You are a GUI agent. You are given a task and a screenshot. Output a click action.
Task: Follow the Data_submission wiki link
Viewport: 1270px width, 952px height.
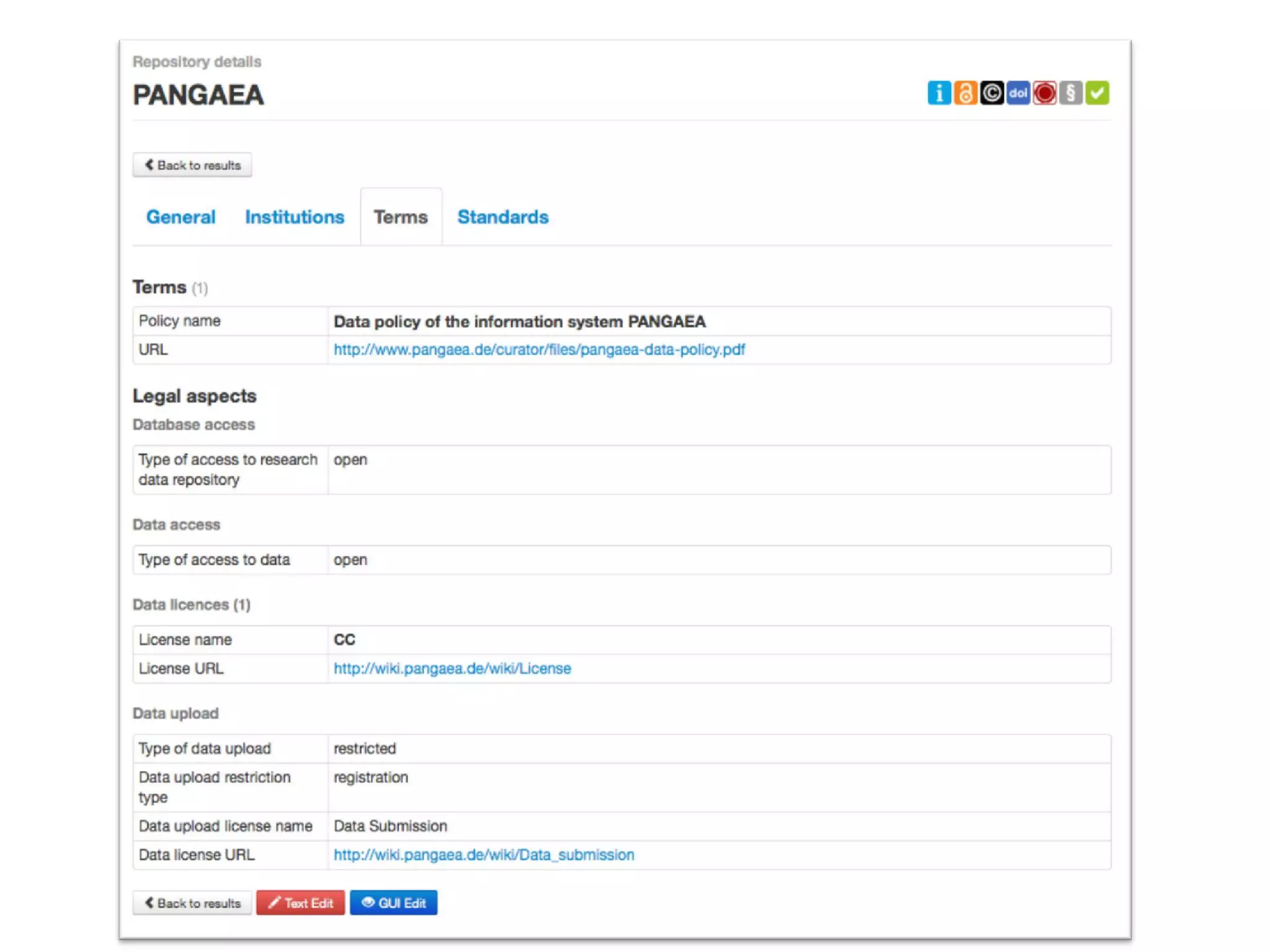tap(484, 855)
